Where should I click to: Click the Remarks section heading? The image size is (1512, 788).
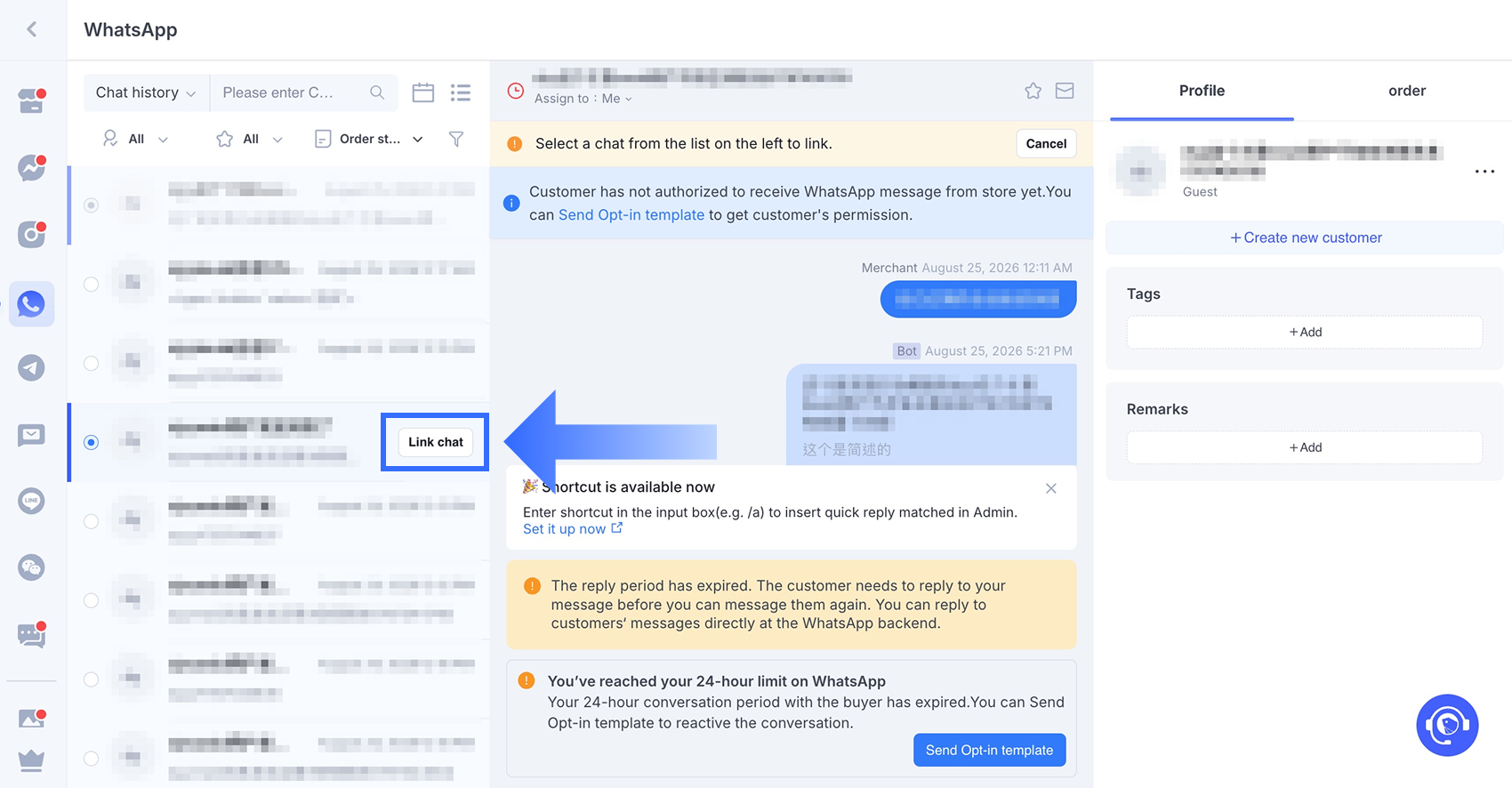point(1157,409)
